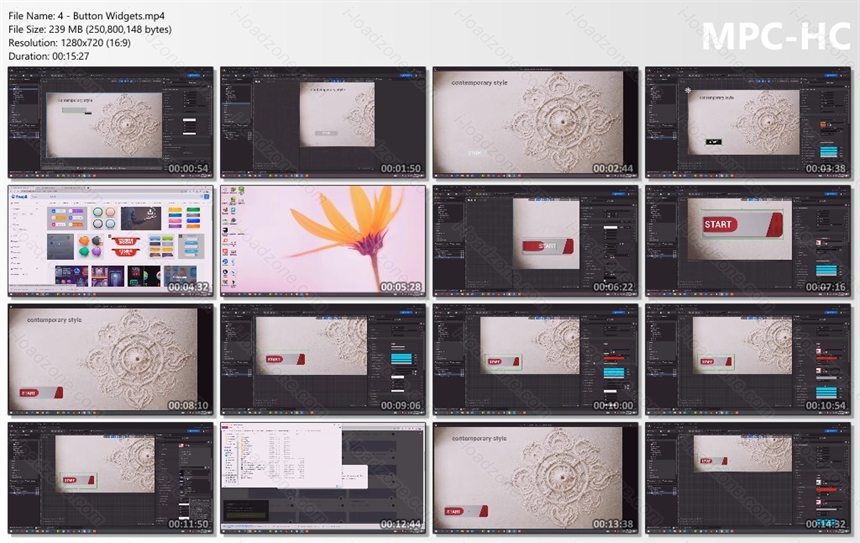Select the last thumbnail stamped 00:14:32
The image size is (860, 543).
tap(748, 478)
